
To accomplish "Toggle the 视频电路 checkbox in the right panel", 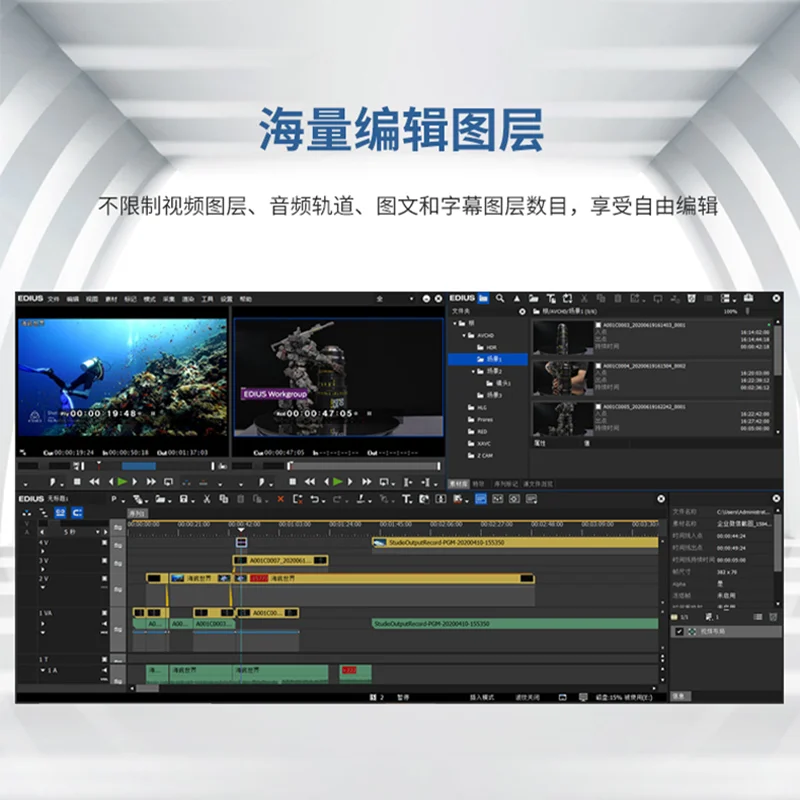I will pyautogui.click(x=679, y=631).
